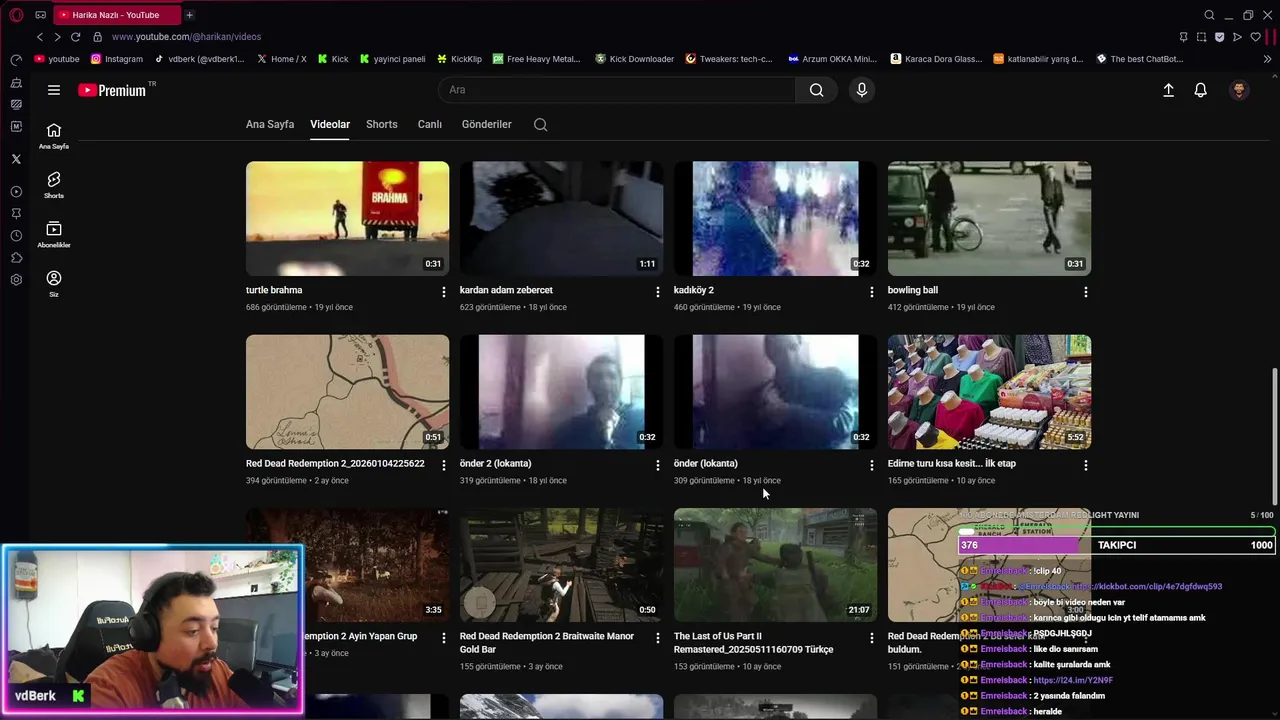Go to YouTube Premium logo home

coord(113,90)
